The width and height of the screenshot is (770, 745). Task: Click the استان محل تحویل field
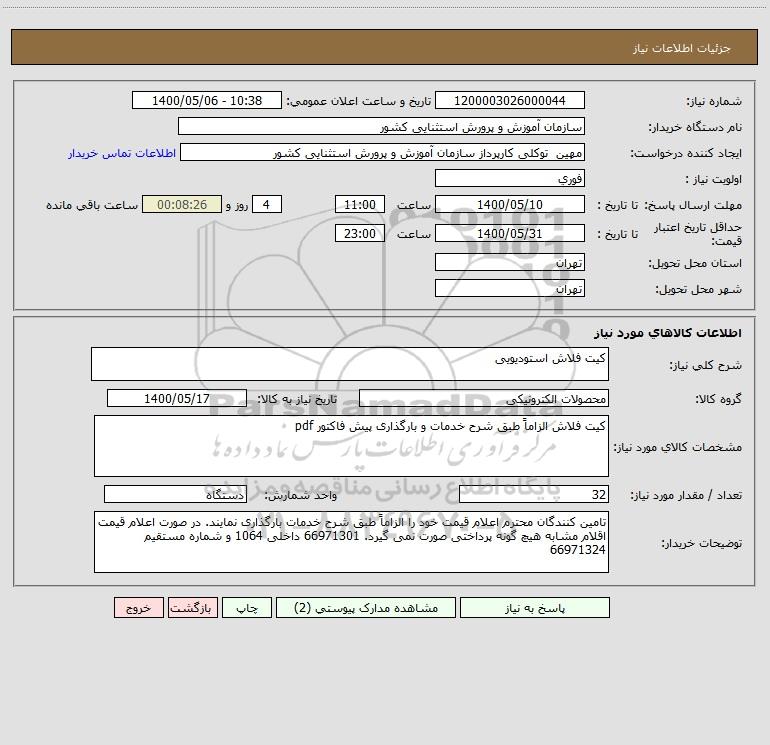[510, 262]
